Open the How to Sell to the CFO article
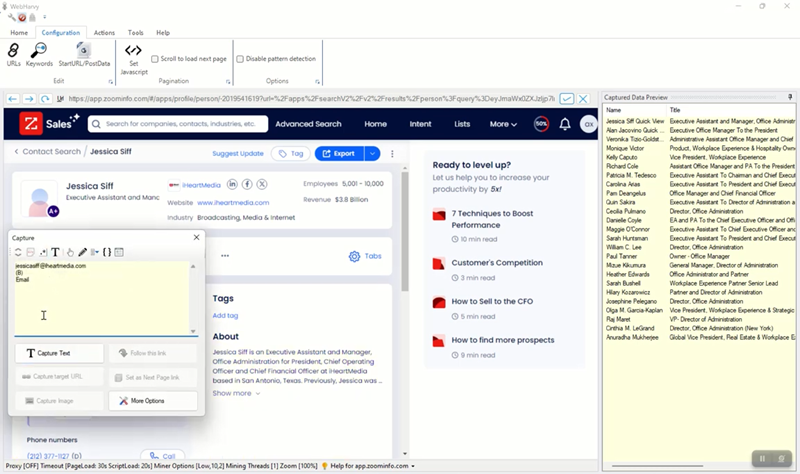 (492, 302)
